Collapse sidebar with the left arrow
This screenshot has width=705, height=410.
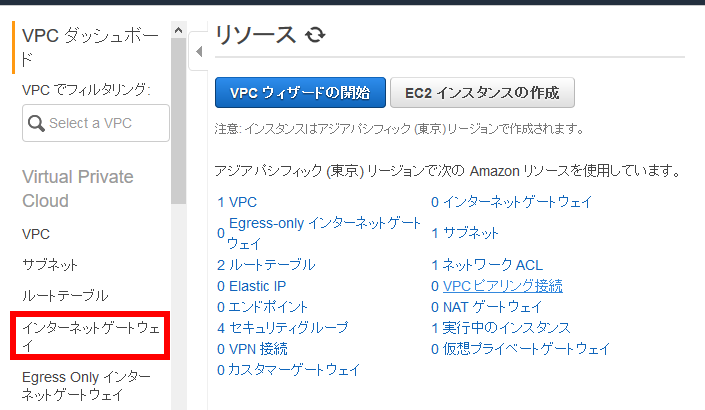click(199, 51)
